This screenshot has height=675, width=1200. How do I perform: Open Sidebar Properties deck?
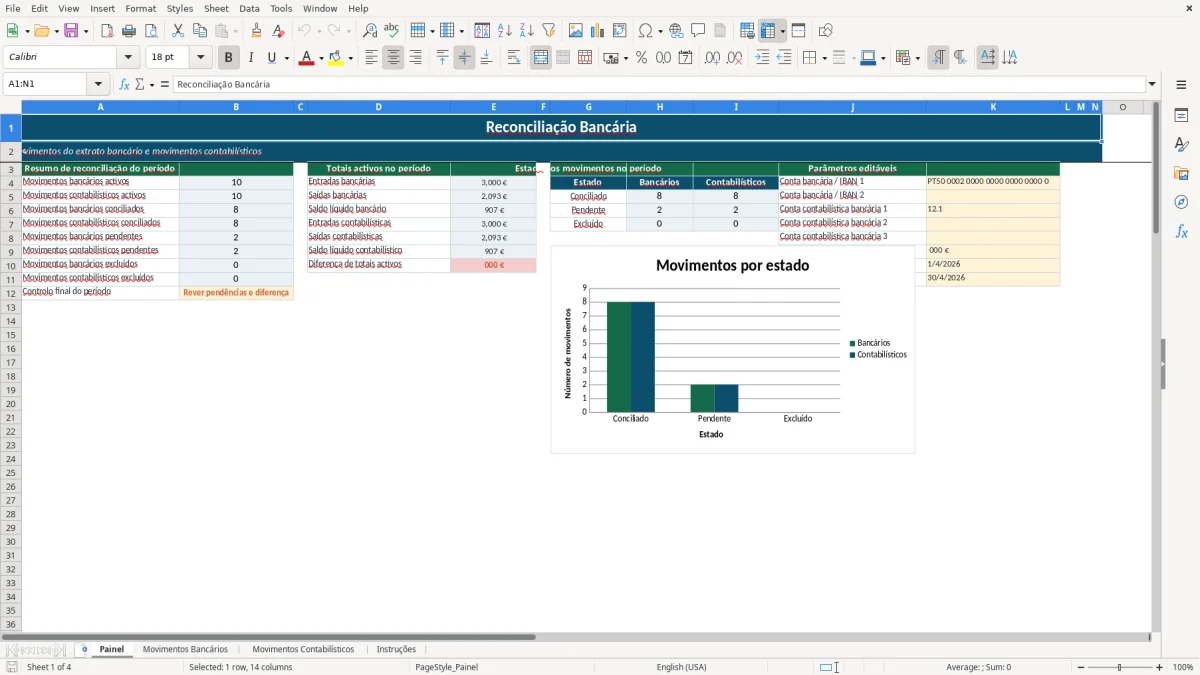(1181, 116)
